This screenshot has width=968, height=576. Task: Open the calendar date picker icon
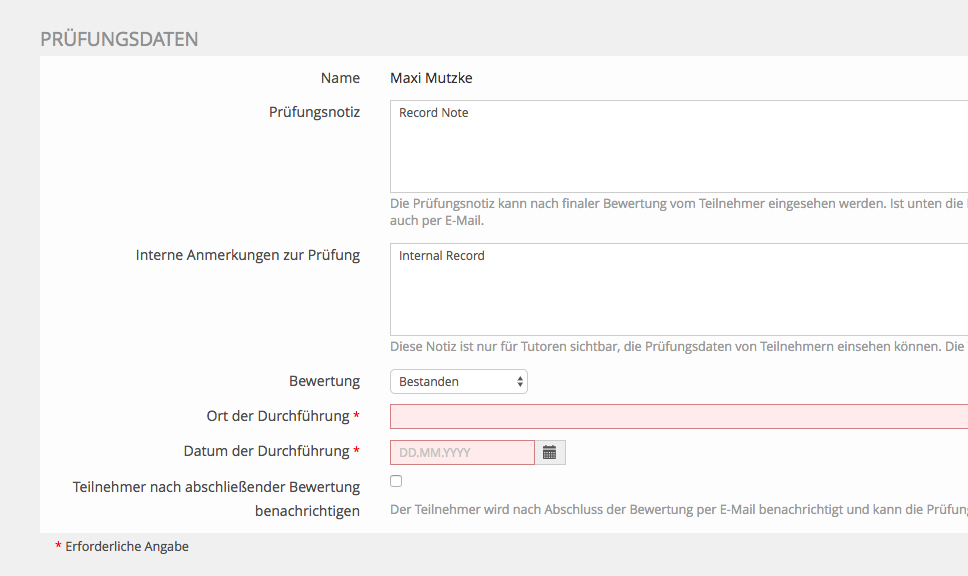click(550, 453)
